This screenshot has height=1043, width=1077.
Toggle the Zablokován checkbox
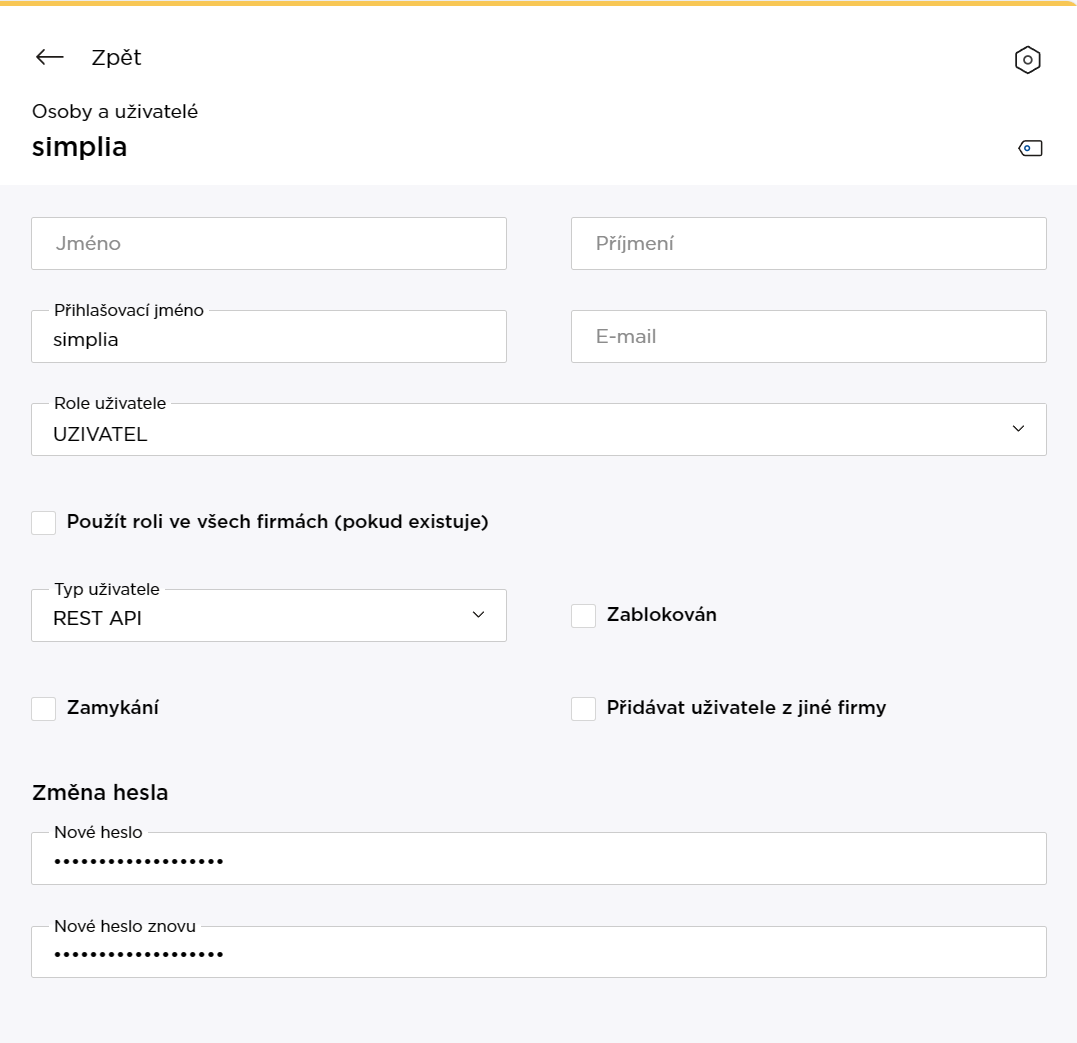point(583,615)
